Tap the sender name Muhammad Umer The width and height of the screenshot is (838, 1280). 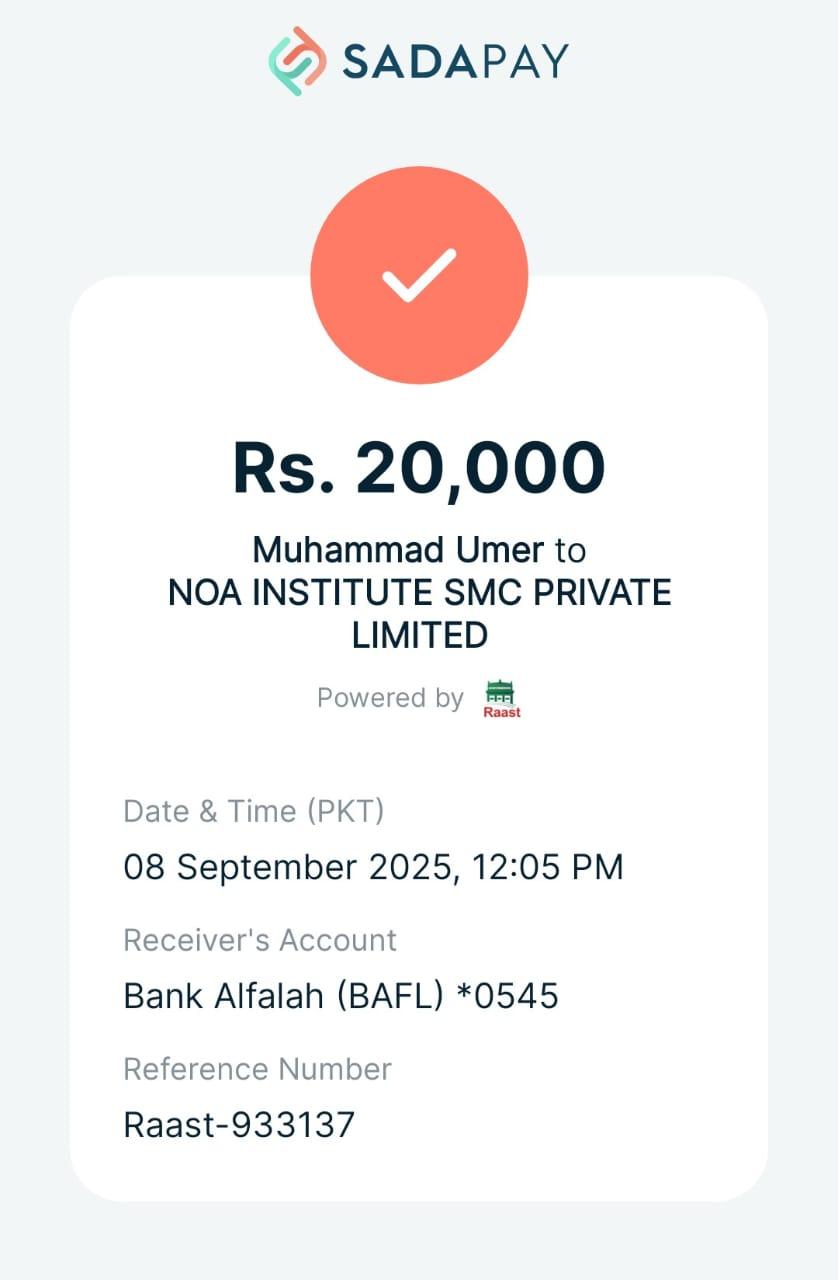coord(398,550)
